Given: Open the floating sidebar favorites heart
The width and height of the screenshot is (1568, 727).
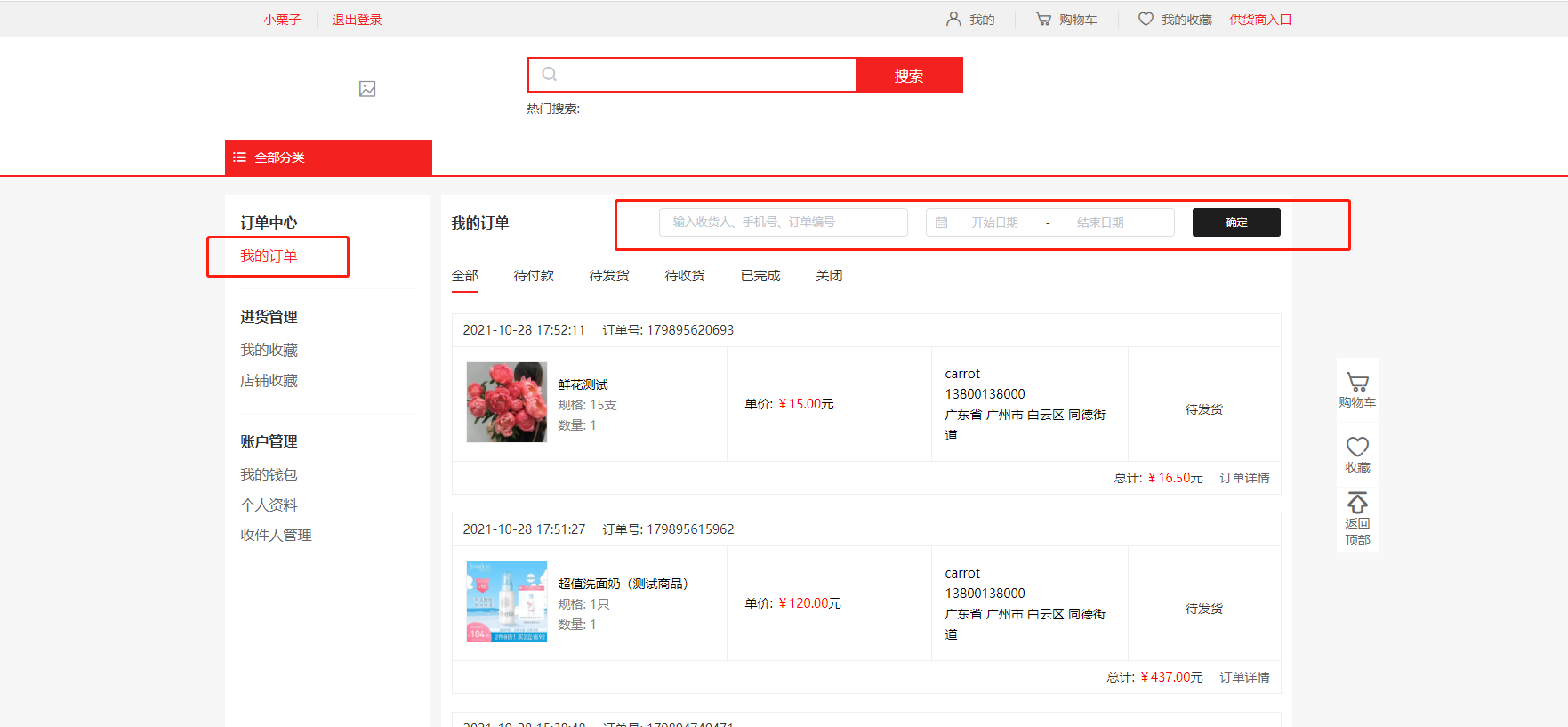Looking at the screenshot, I should coord(1357,454).
